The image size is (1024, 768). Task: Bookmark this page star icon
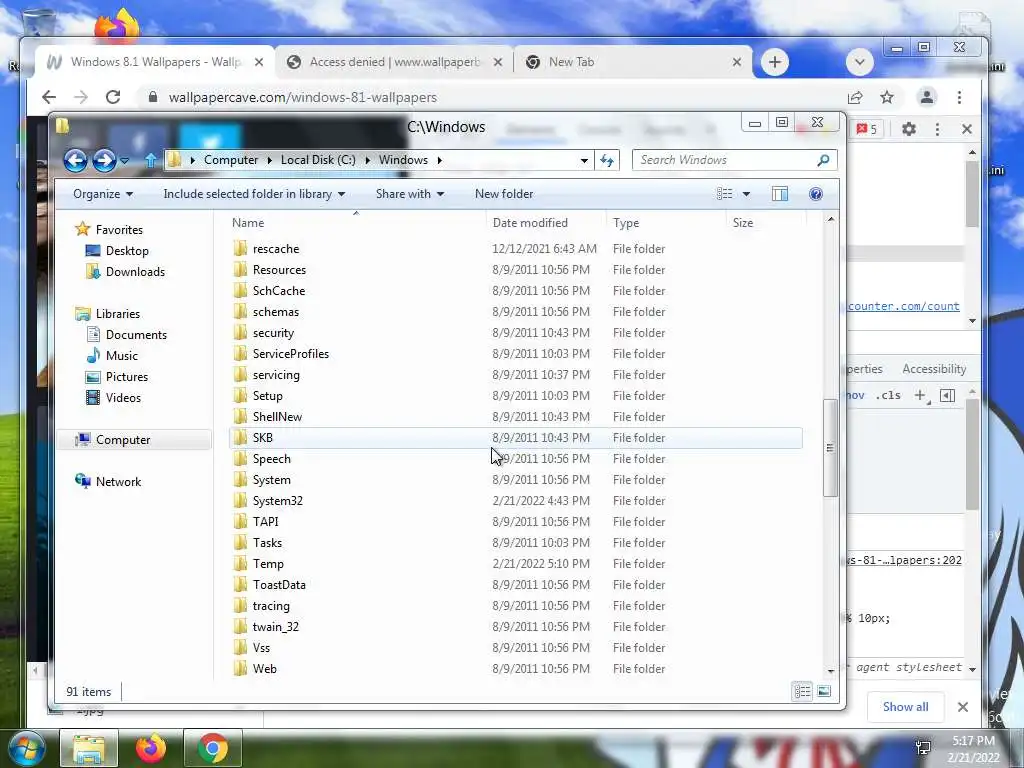pos(886,97)
